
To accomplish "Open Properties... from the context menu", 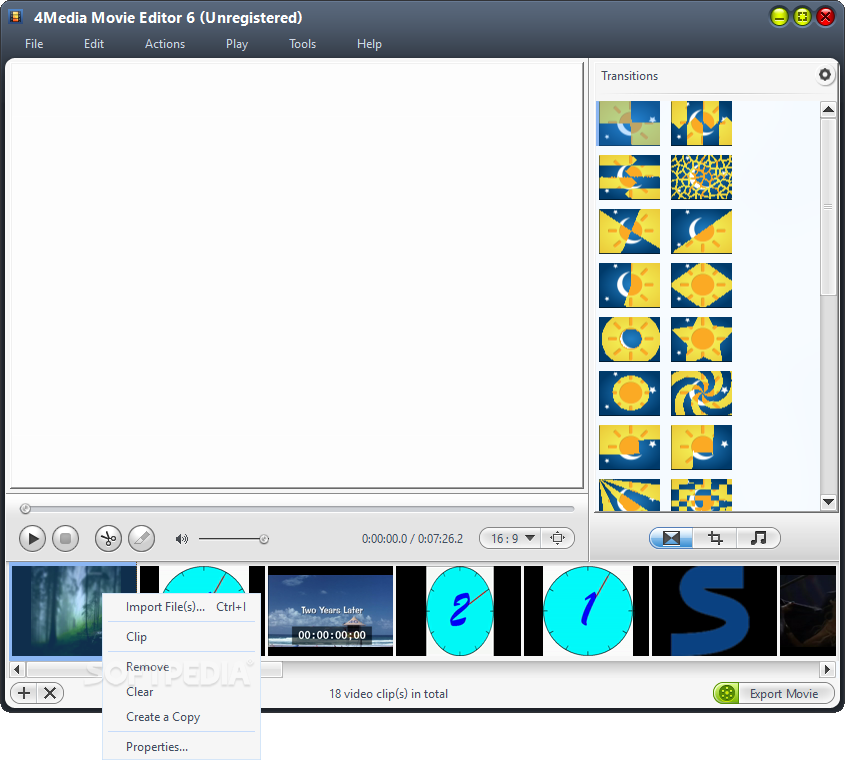I will pos(182,747).
